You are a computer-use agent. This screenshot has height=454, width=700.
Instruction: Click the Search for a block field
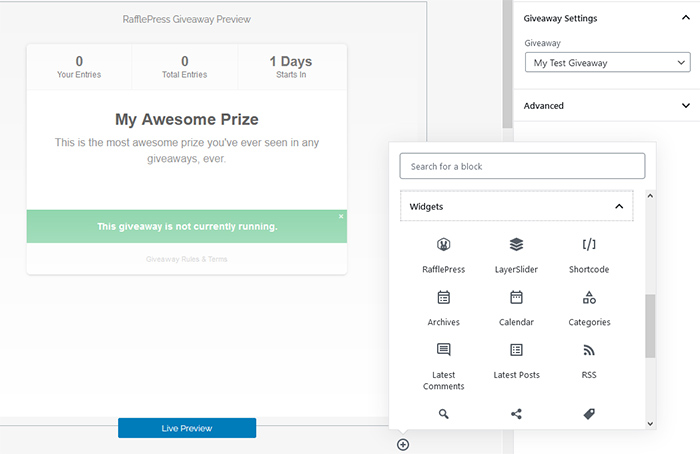pos(522,166)
